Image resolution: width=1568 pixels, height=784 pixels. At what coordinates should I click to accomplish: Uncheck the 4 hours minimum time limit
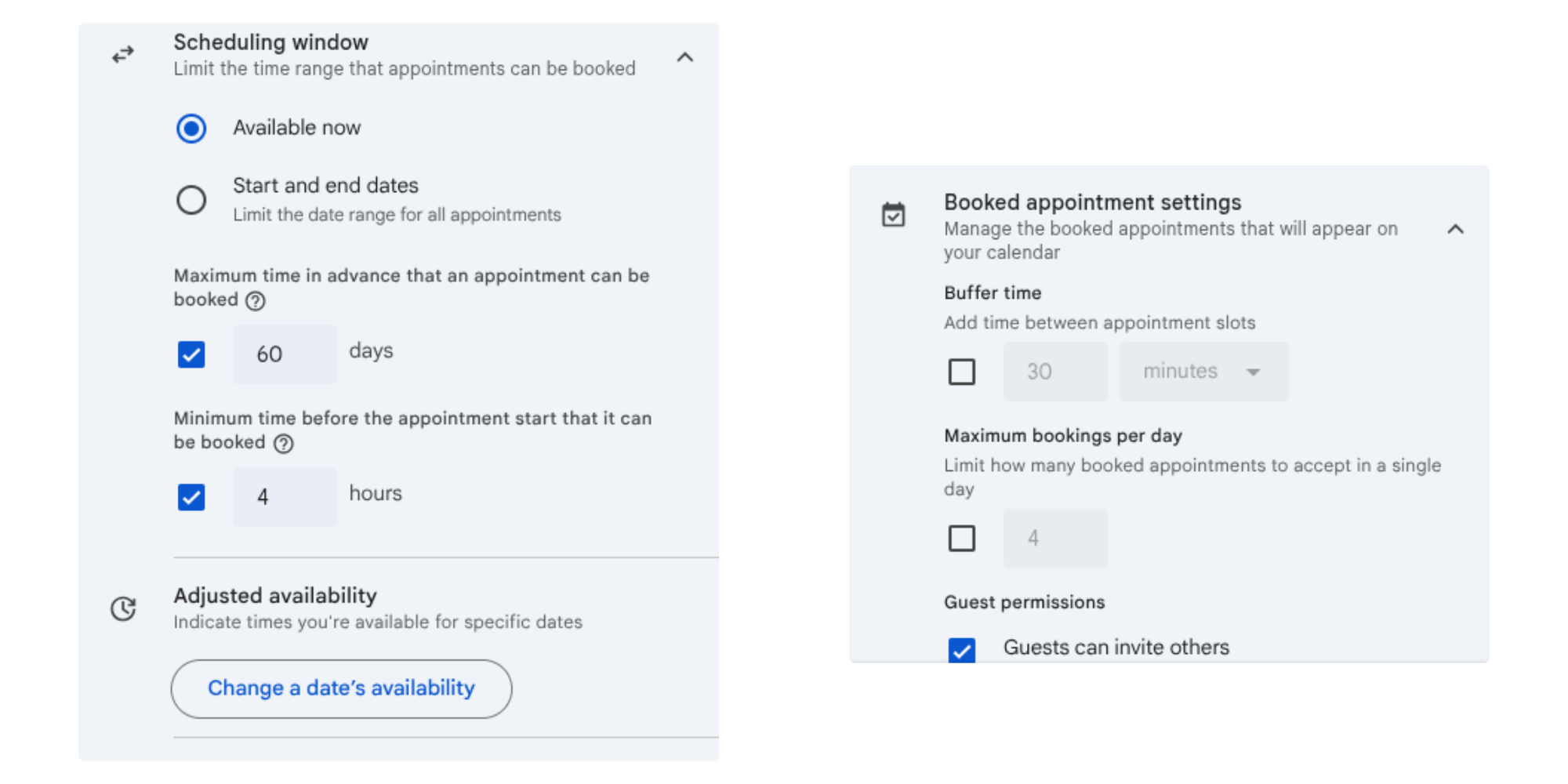tap(191, 497)
